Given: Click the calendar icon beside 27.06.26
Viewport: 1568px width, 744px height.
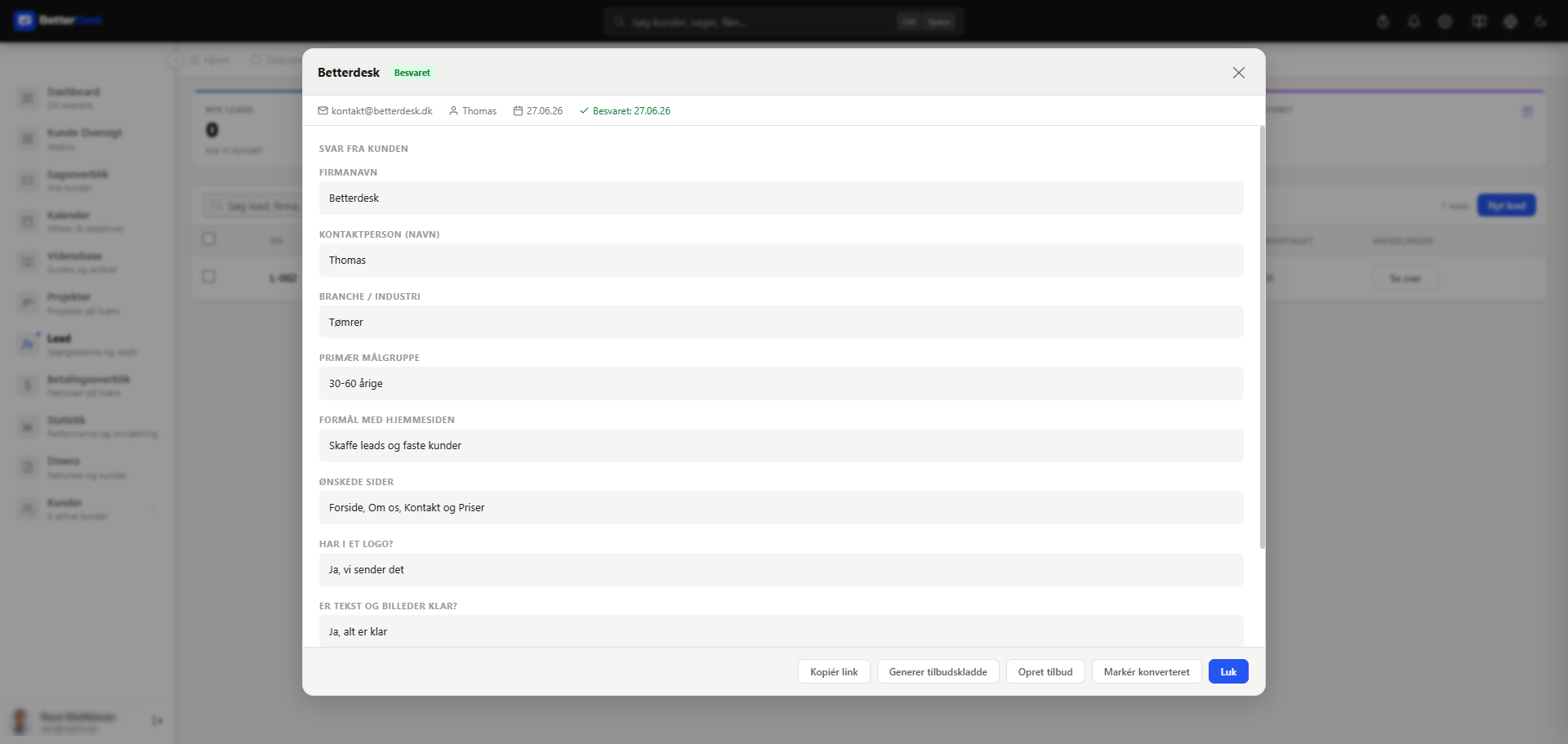Looking at the screenshot, I should (x=518, y=111).
